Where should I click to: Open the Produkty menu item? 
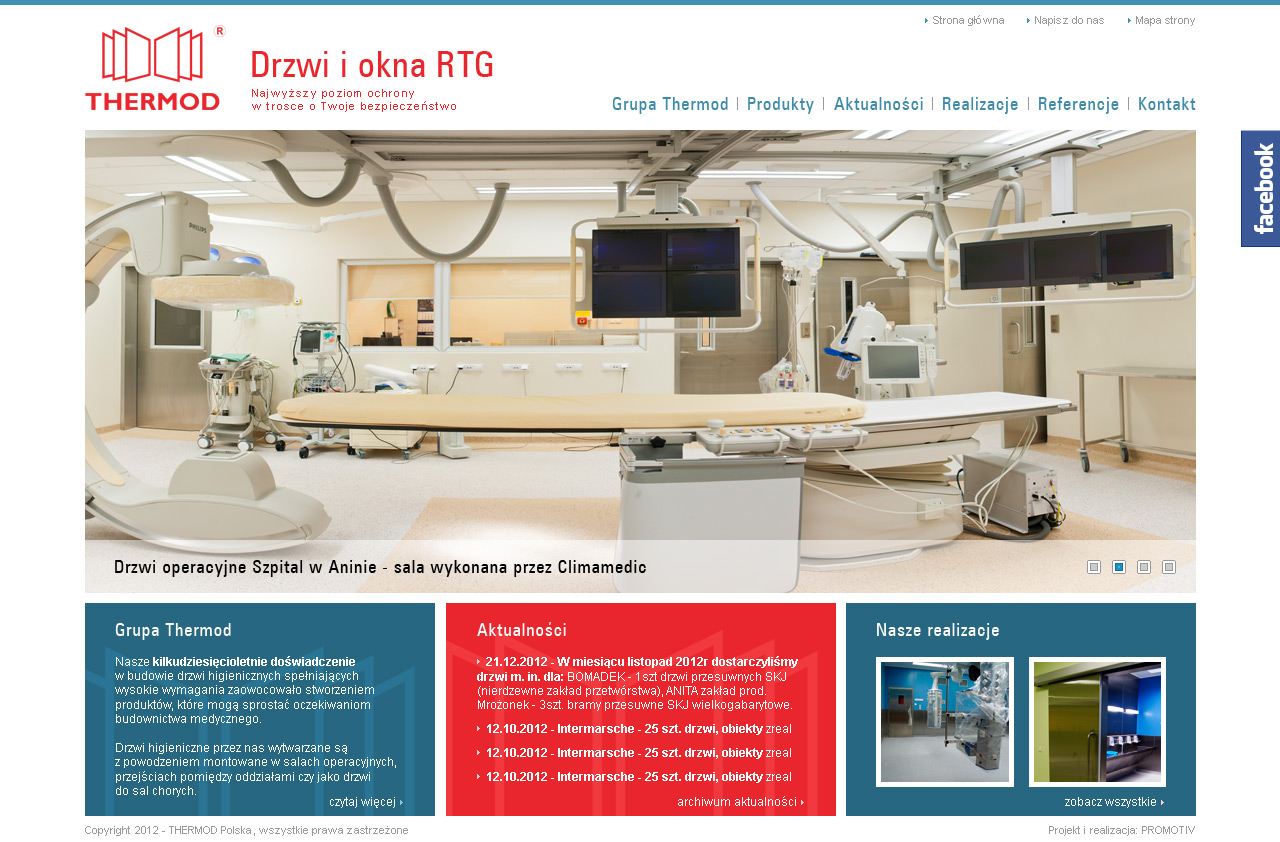tap(780, 104)
